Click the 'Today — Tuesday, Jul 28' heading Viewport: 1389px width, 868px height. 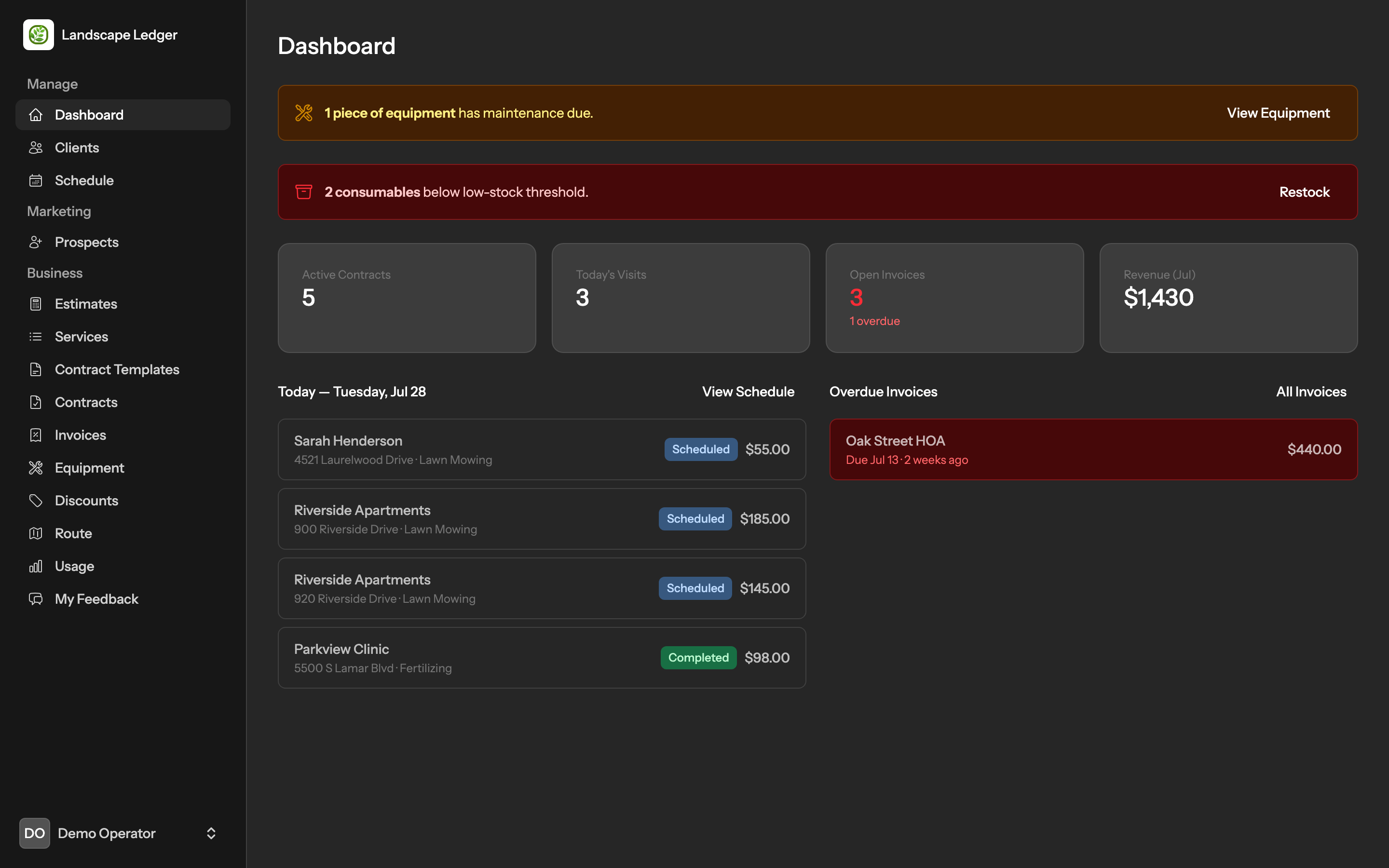pos(352,392)
